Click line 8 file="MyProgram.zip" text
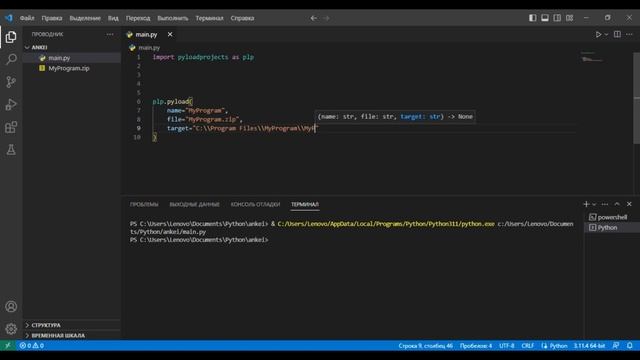 (x=204, y=119)
